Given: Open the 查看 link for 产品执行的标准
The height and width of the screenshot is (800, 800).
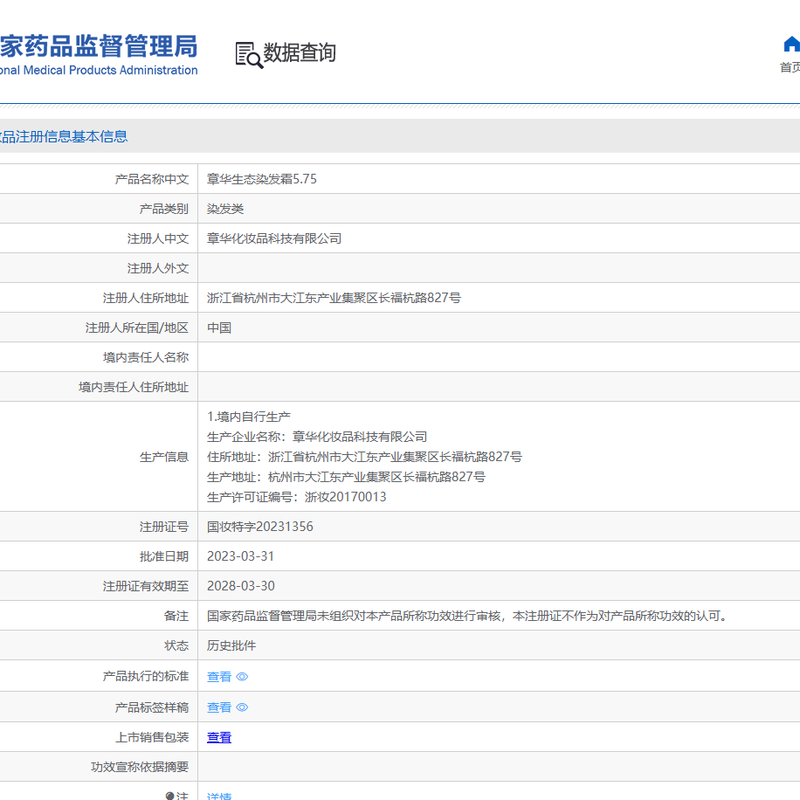Looking at the screenshot, I should coord(219,677).
